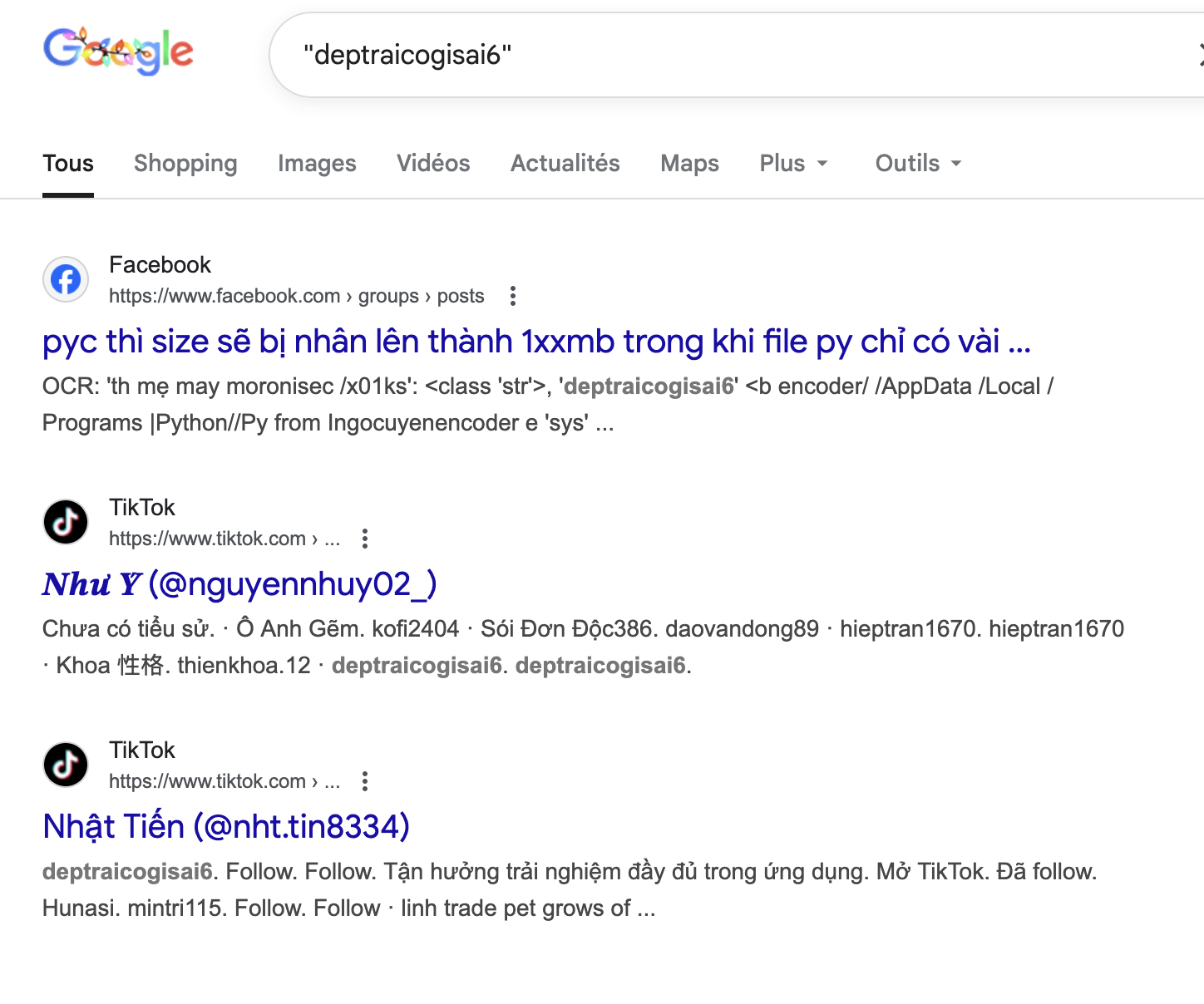Image resolution: width=1204 pixels, height=1004 pixels.
Task: Open Nhật Tiến (@nht.tin8334) TikTok link
Action: (226, 827)
